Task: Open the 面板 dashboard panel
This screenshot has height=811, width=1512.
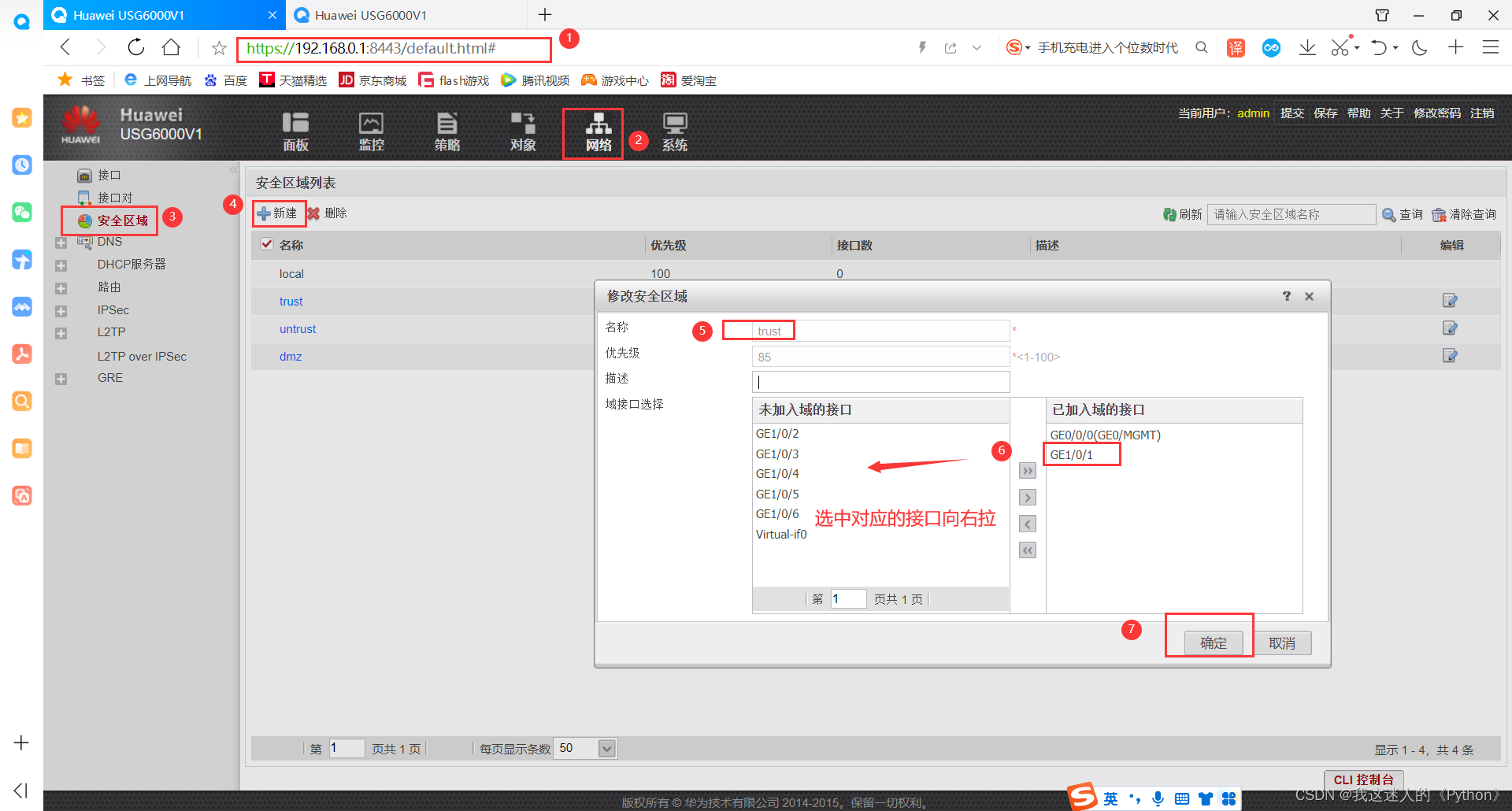Action: 295,131
